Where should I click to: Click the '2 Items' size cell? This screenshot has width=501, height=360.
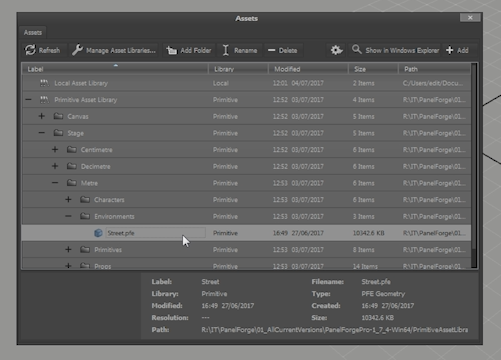click(x=363, y=83)
